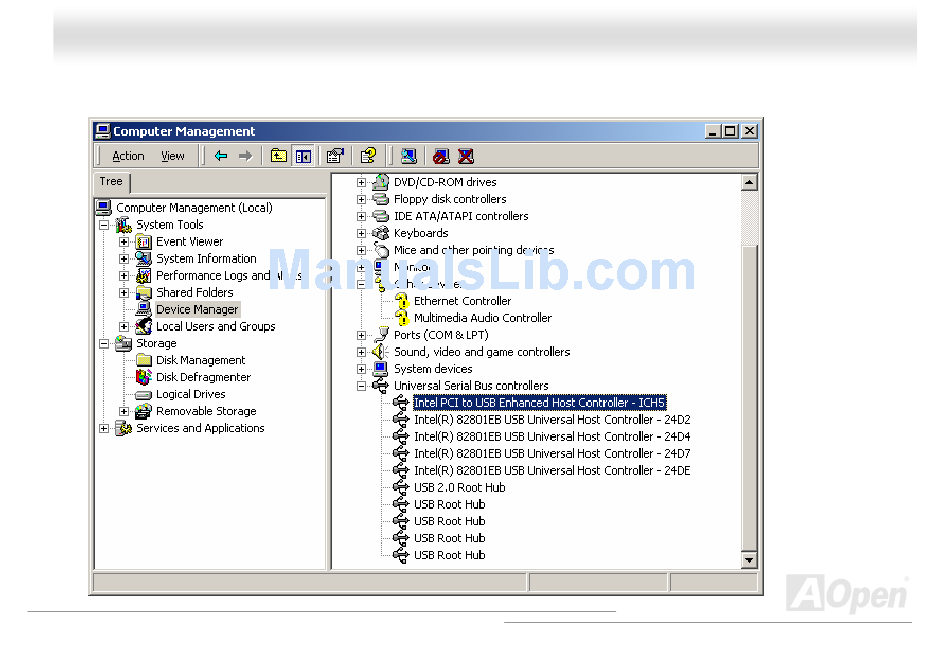This screenshot has width=950, height=647.
Task: Expand Ports (COM & LPT) category
Action: [362, 335]
